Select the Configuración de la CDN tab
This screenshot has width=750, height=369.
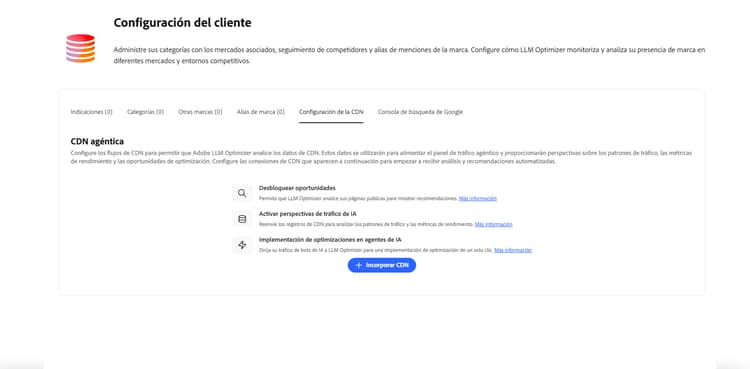[x=331, y=112]
